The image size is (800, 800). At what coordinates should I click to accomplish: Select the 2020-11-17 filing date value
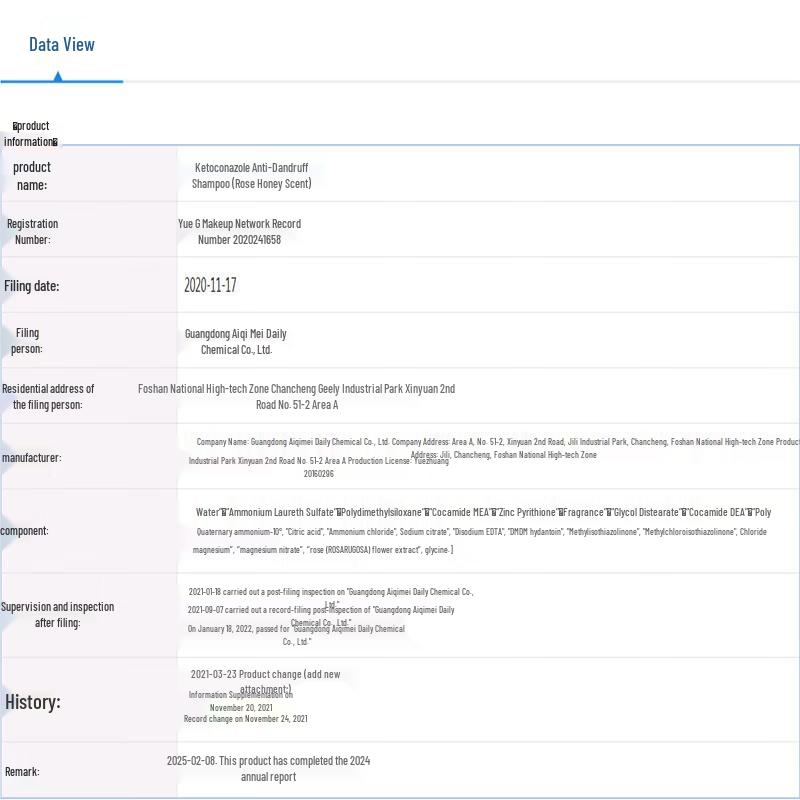[210, 285]
